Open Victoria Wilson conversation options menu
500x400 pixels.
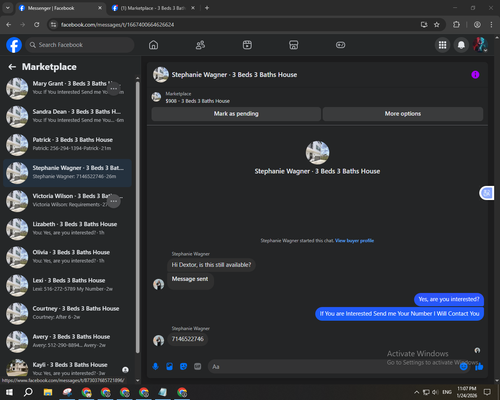114,201
